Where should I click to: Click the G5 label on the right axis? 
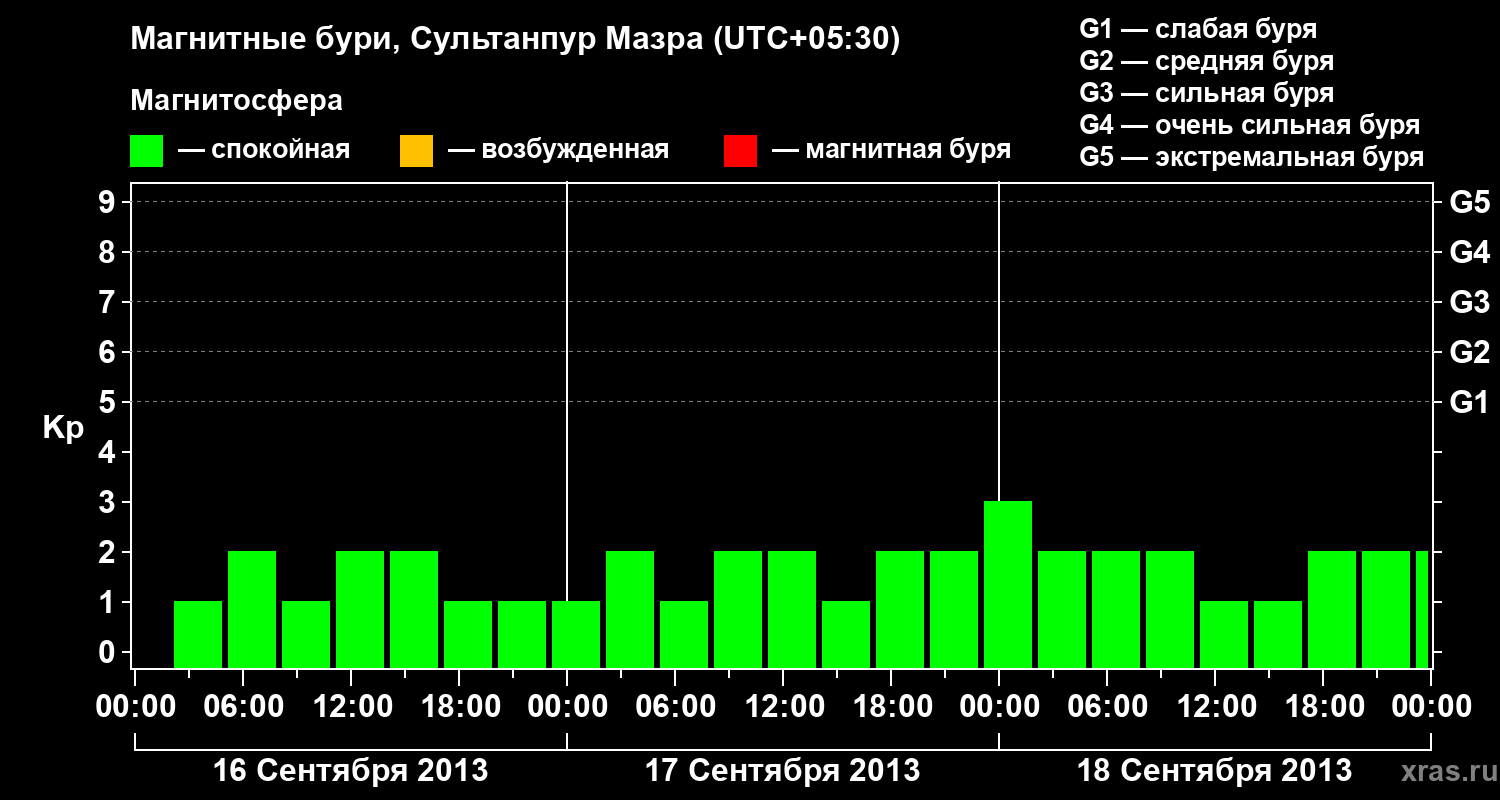[1470, 202]
